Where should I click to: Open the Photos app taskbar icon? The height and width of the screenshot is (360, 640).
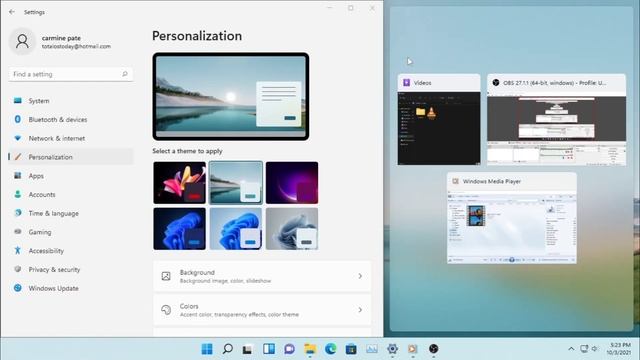(372, 349)
